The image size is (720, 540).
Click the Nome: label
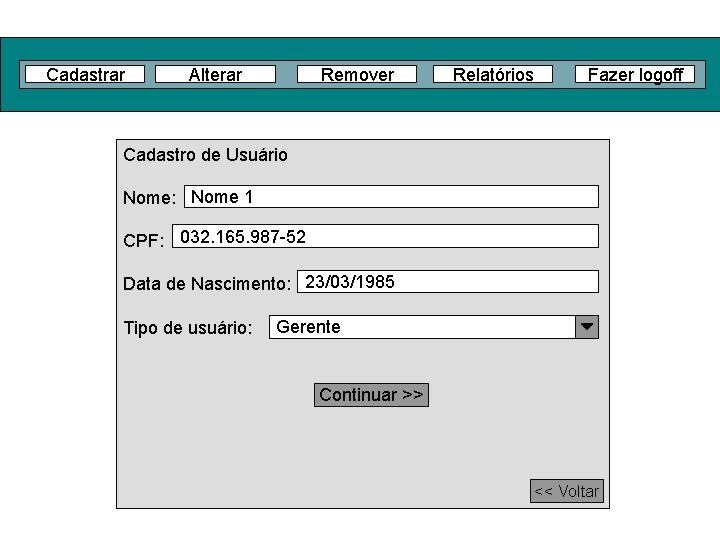coord(150,198)
